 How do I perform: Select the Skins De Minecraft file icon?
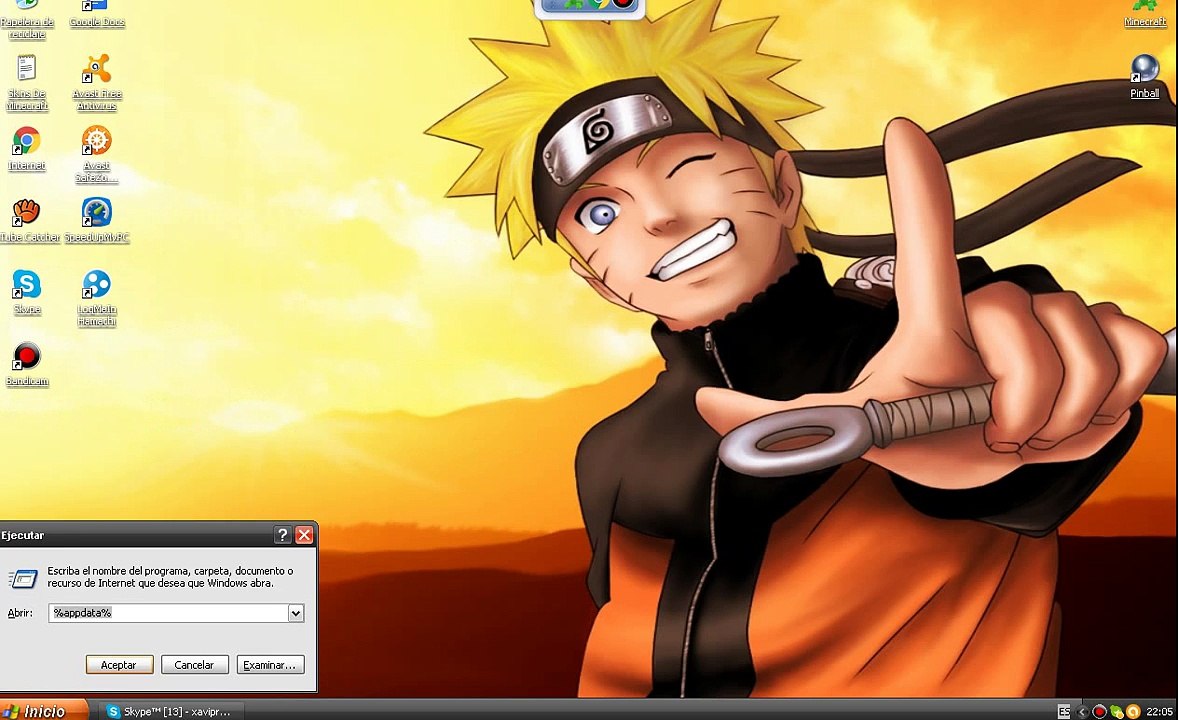click(27, 82)
